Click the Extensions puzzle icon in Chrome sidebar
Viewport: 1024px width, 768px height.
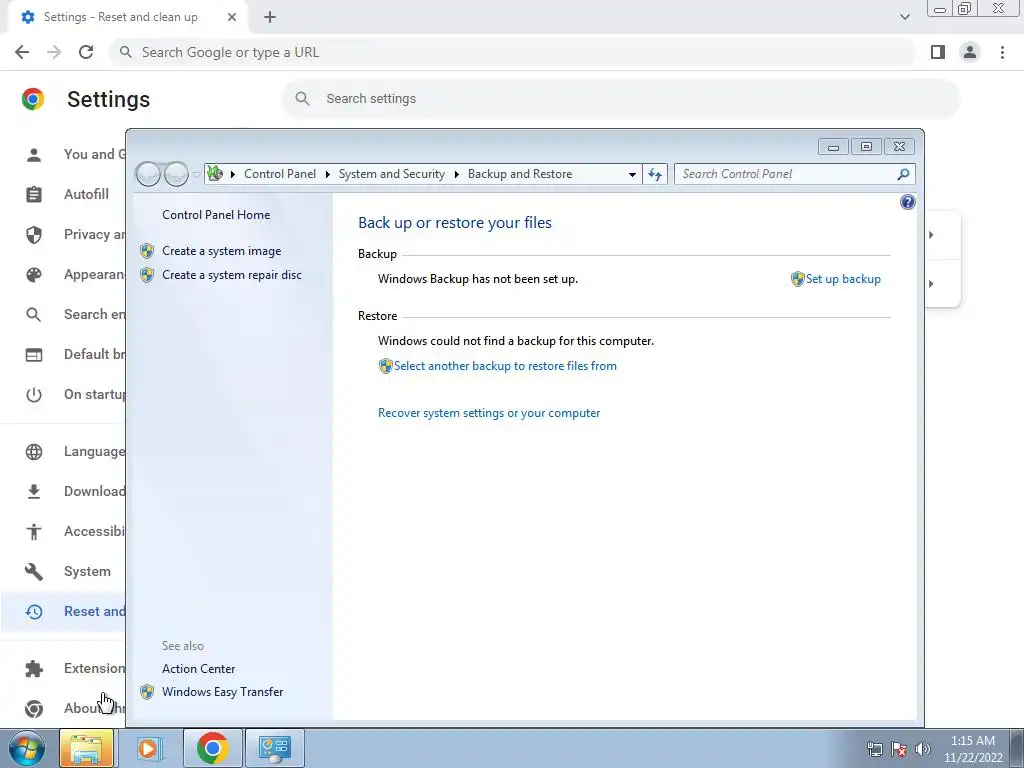pos(34,669)
